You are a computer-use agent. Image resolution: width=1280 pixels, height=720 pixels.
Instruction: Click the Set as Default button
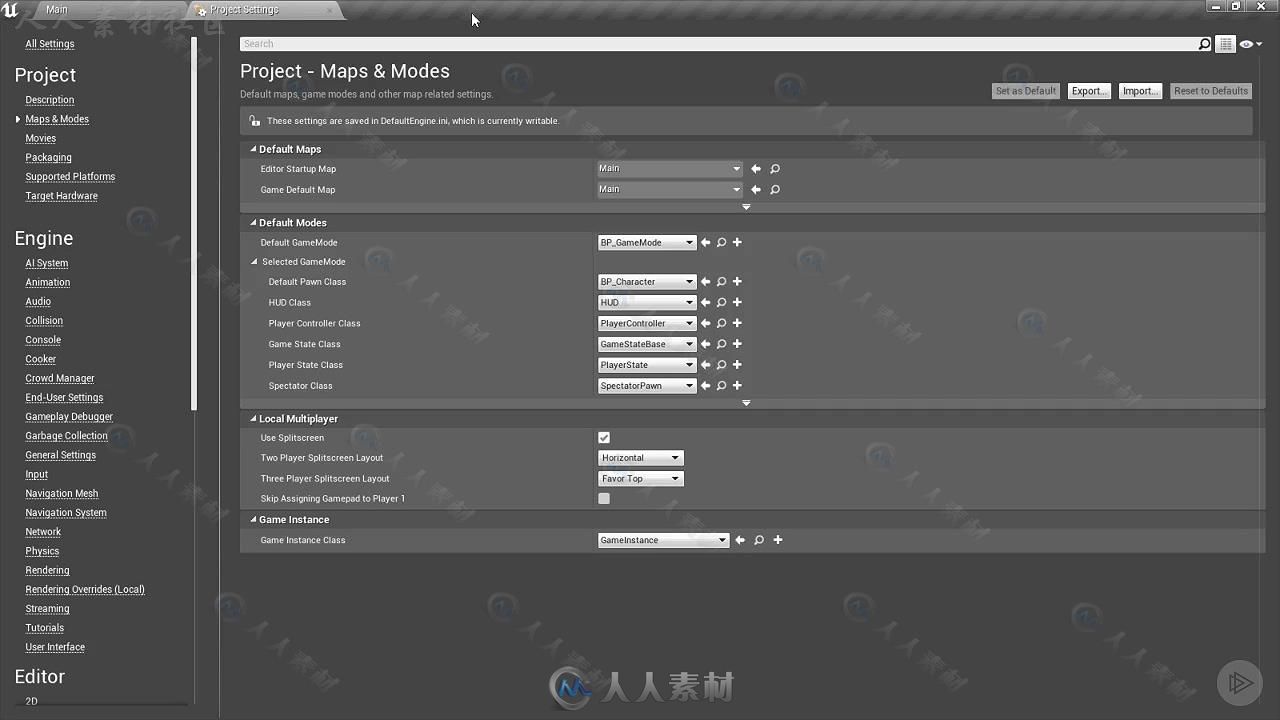(x=1025, y=91)
